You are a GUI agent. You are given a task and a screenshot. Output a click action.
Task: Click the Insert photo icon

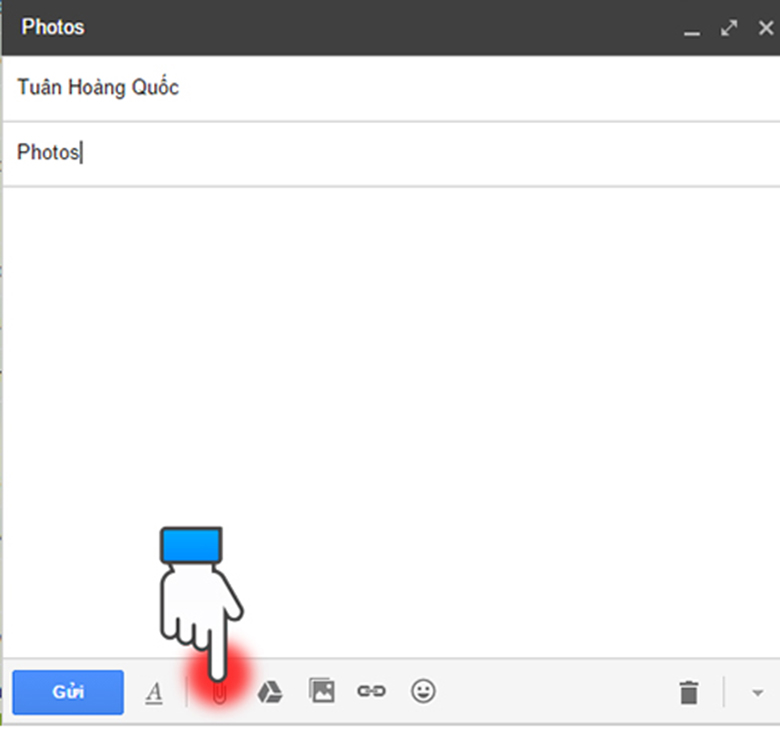coord(322,691)
